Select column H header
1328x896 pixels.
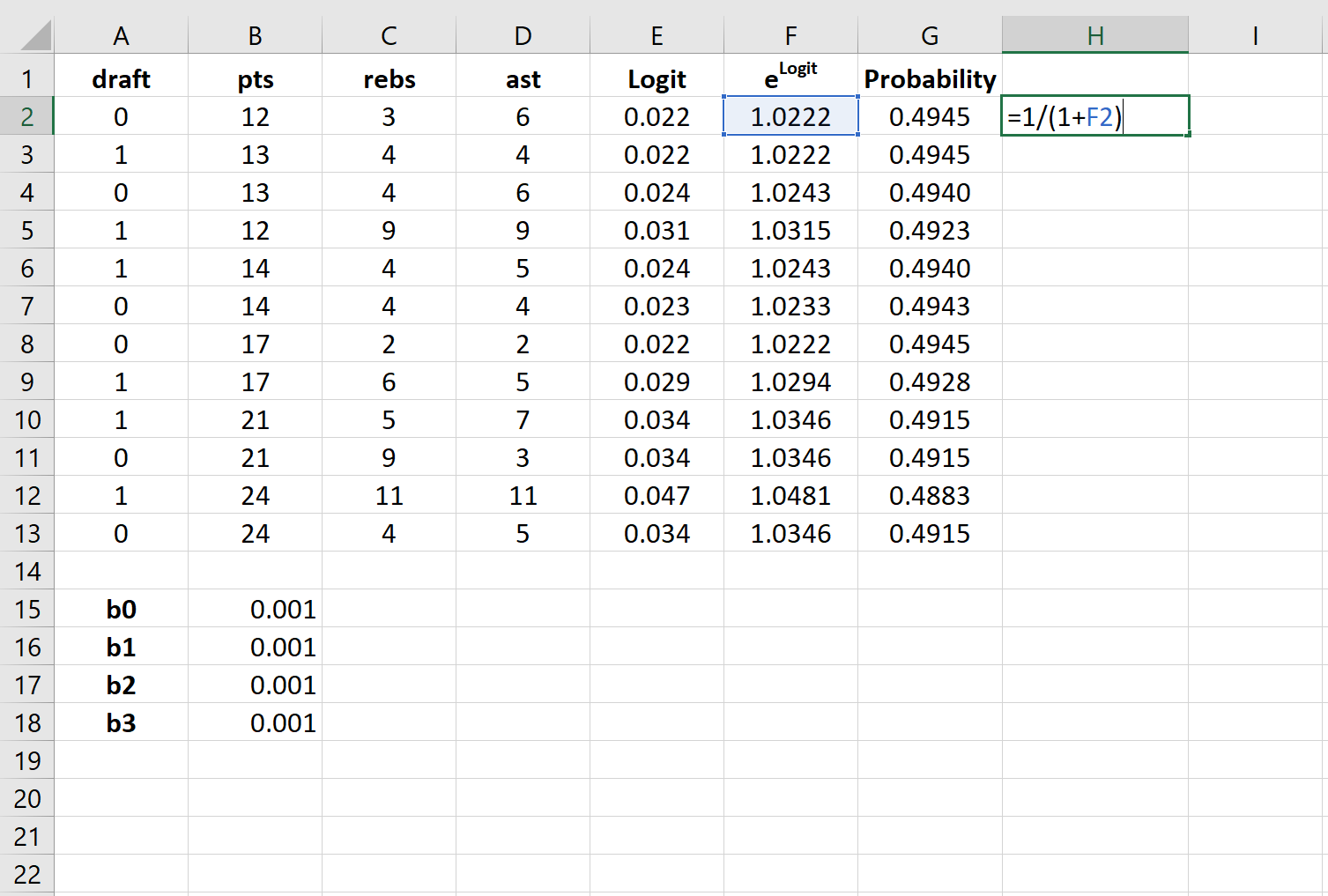(x=1094, y=36)
